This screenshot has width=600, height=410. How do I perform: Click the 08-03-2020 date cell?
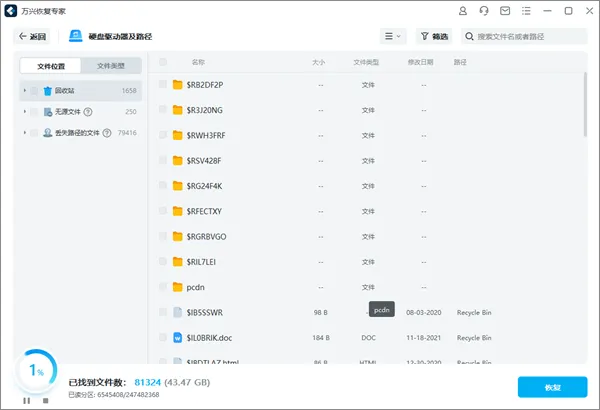pyautogui.click(x=423, y=312)
